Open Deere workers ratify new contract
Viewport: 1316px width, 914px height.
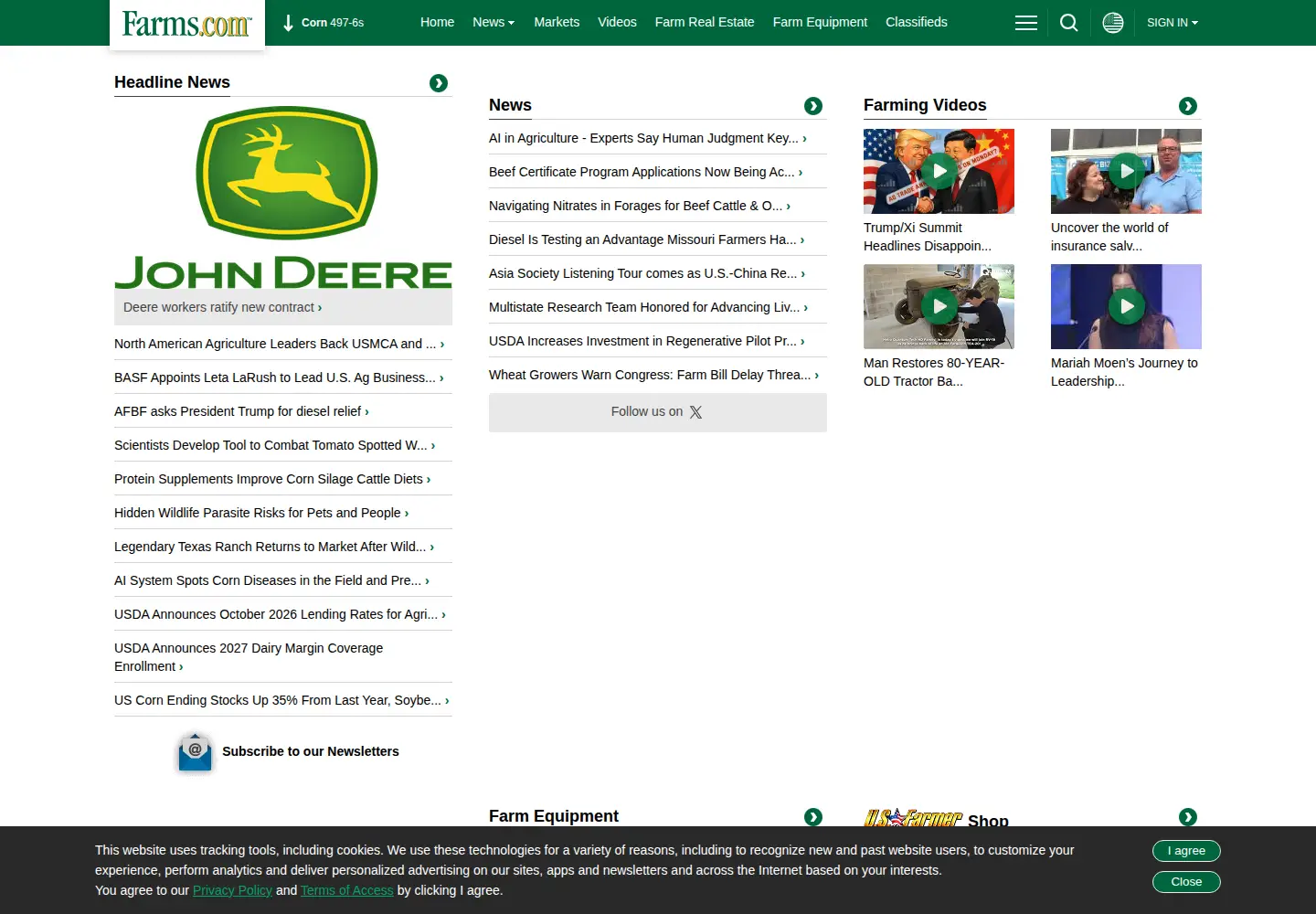point(222,307)
